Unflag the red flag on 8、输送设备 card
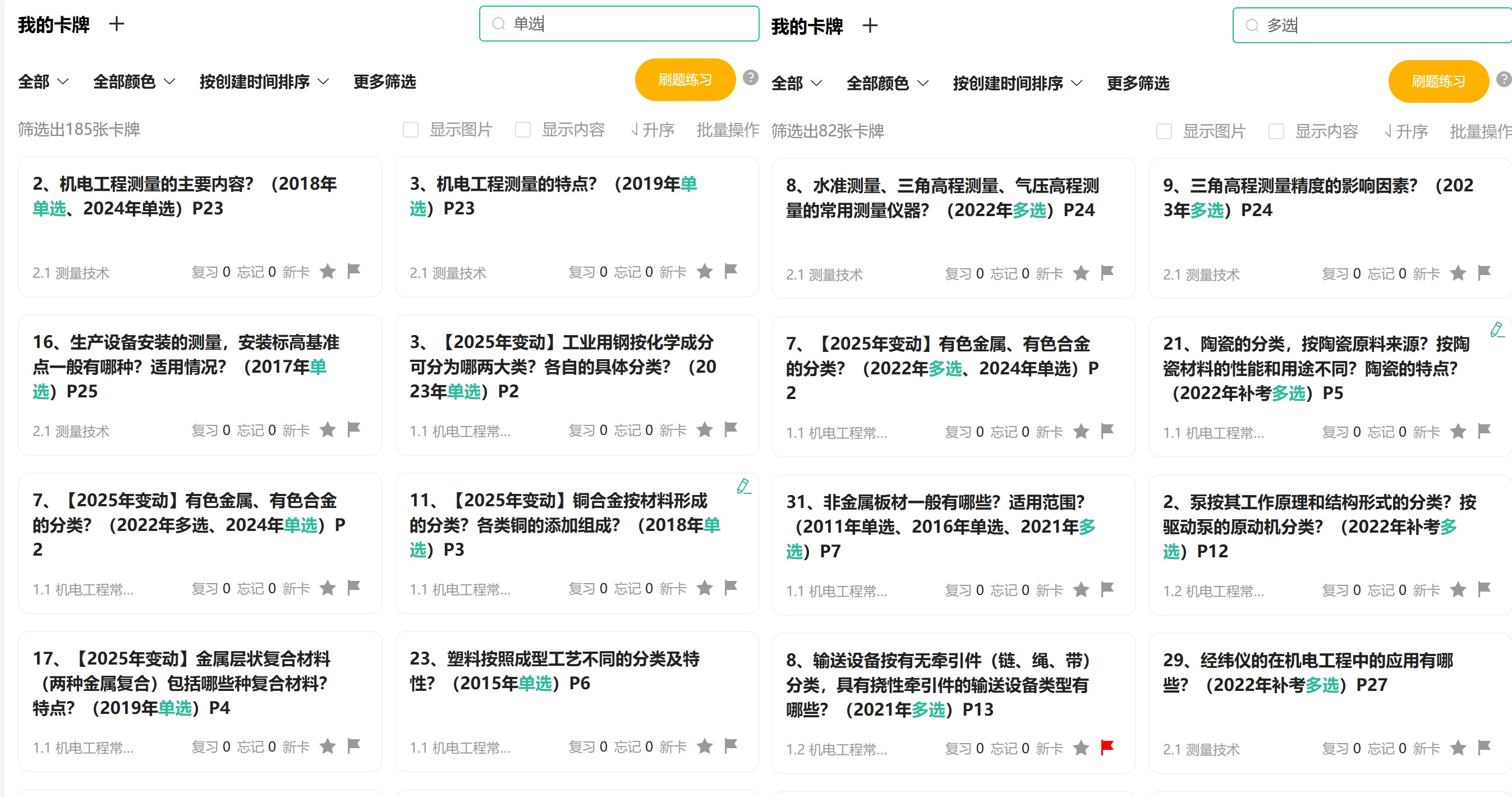1512x797 pixels. (1107, 748)
